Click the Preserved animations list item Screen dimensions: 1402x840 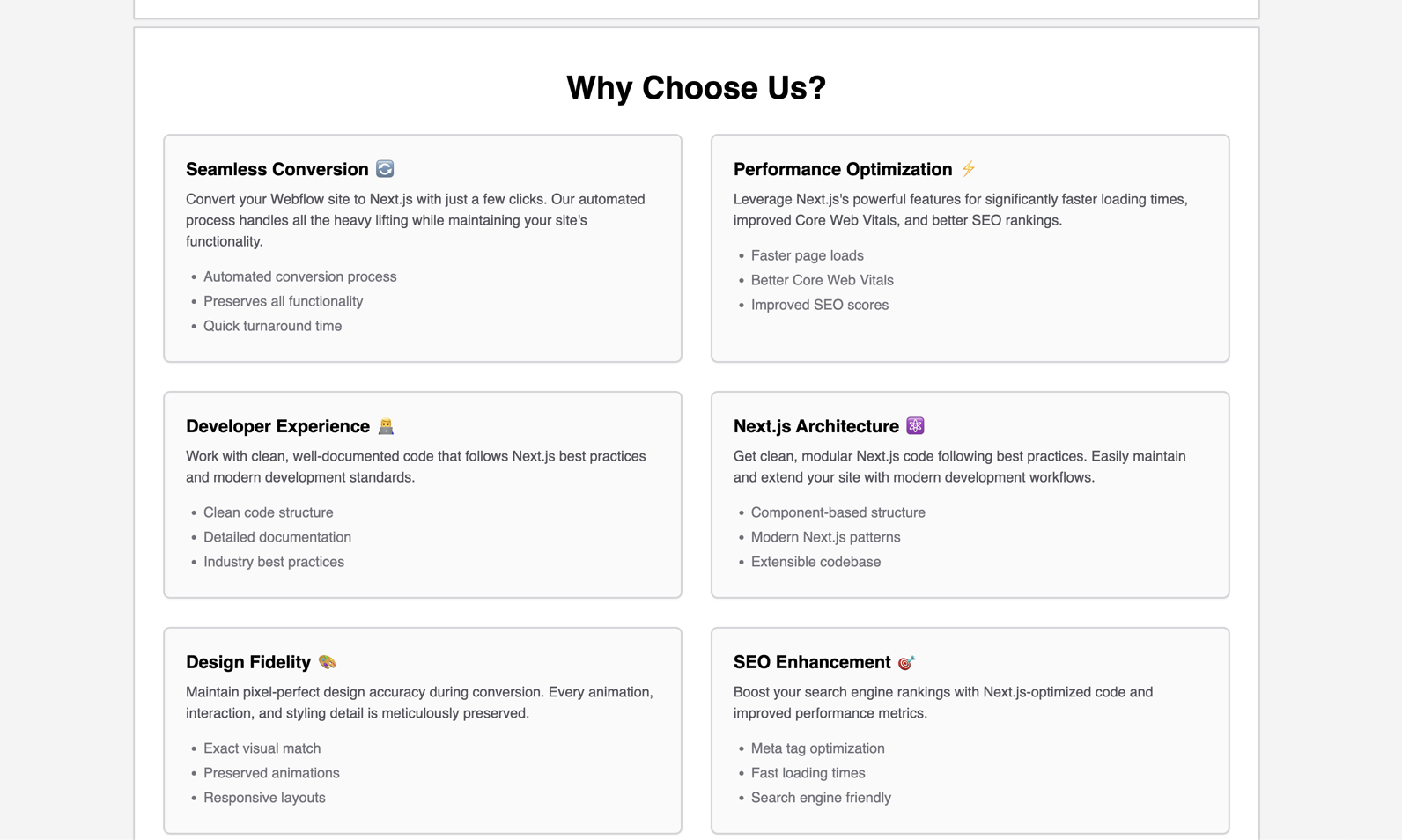[x=271, y=773]
